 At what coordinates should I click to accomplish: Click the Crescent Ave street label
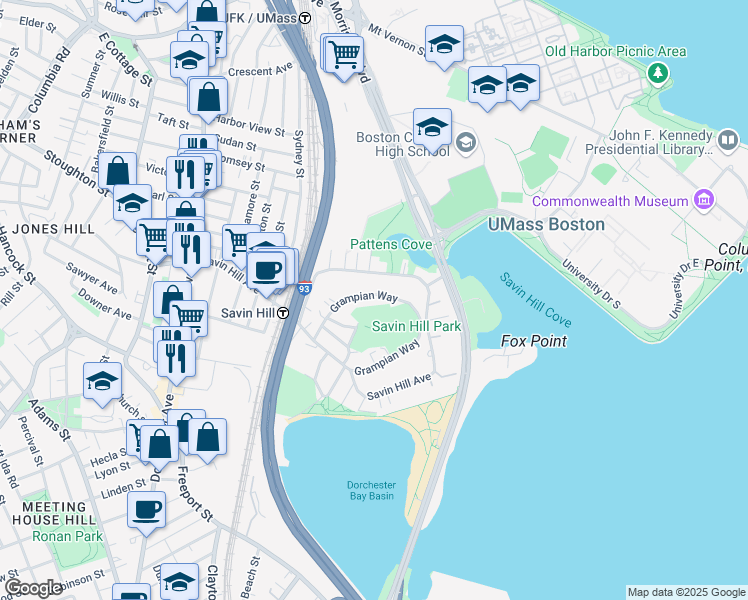[260, 70]
